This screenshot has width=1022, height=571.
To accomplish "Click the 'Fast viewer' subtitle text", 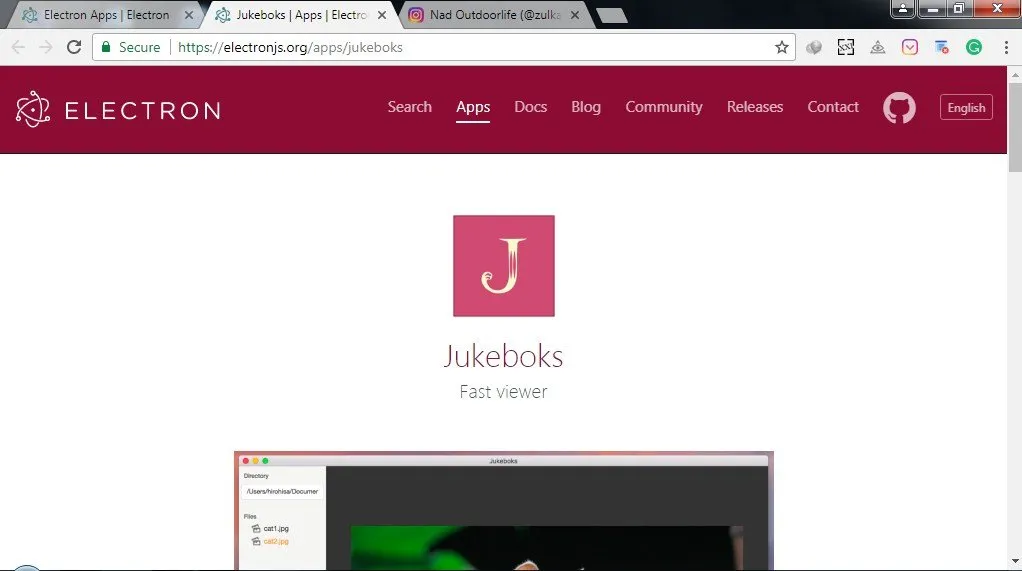I will click(503, 392).
